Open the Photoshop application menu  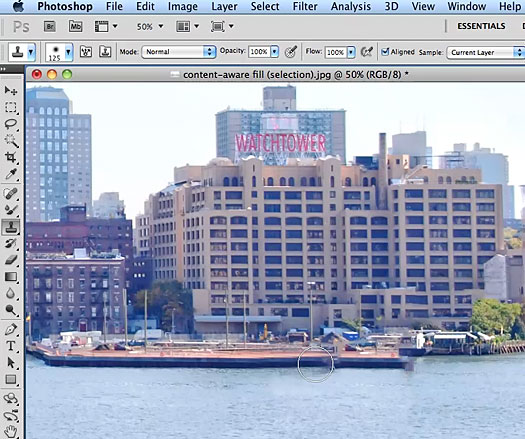tap(65, 6)
